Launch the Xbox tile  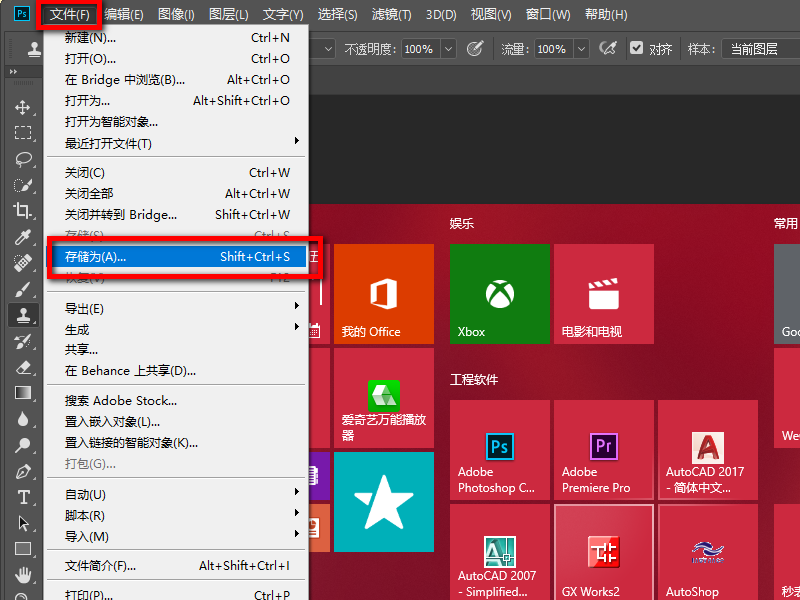tap(498, 293)
